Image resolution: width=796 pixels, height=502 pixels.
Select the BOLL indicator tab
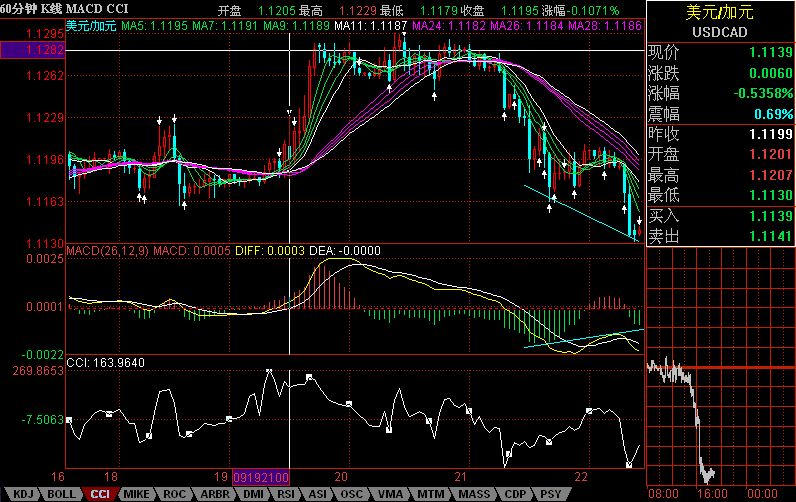tap(61, 494)
